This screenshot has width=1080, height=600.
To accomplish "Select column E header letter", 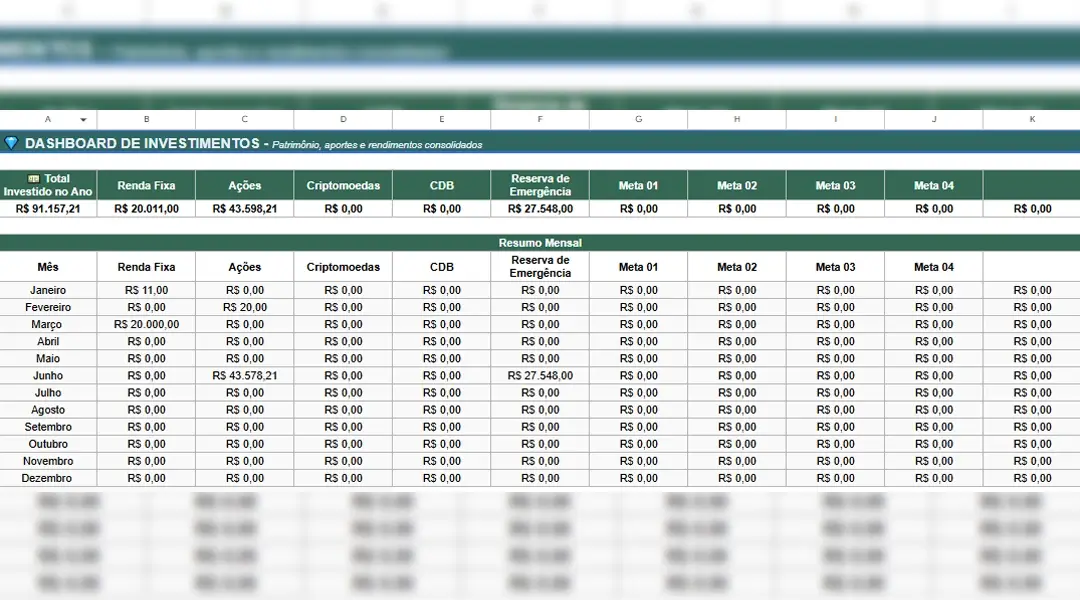I will tap(442, 119).
